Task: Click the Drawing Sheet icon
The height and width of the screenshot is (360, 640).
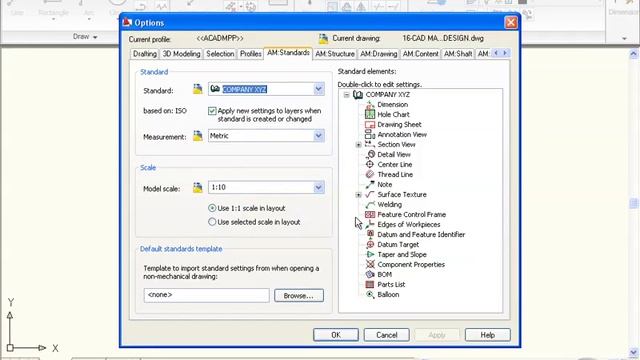Action: pyautogui.click(x=370, y=124)
